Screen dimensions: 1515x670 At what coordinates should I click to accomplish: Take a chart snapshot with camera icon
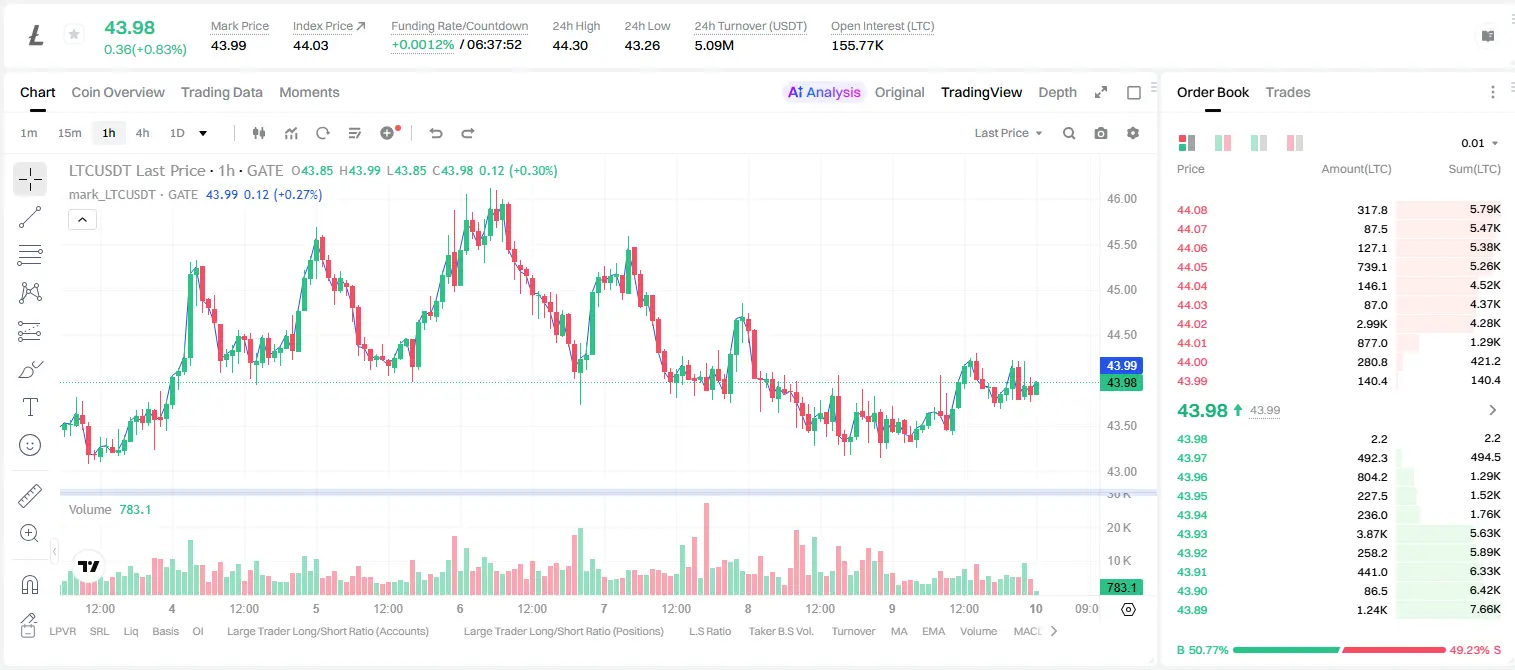click(x=1101, y=133)
